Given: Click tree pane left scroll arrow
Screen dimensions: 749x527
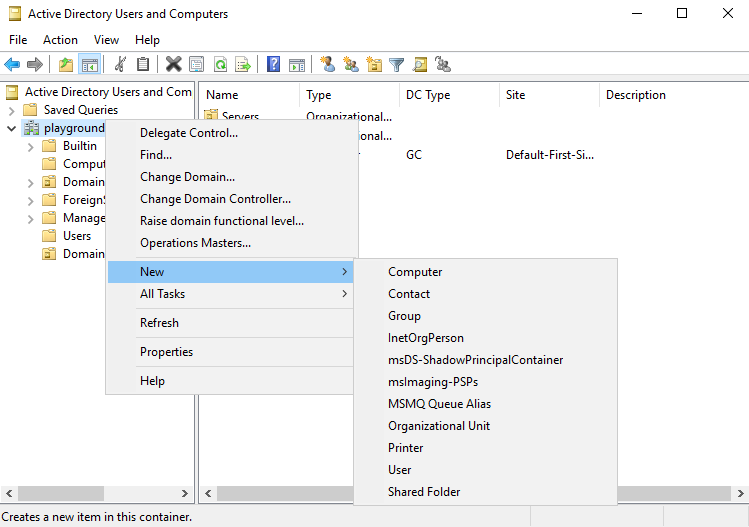Looking at the screenshot, I should click(x=9, y=493).
